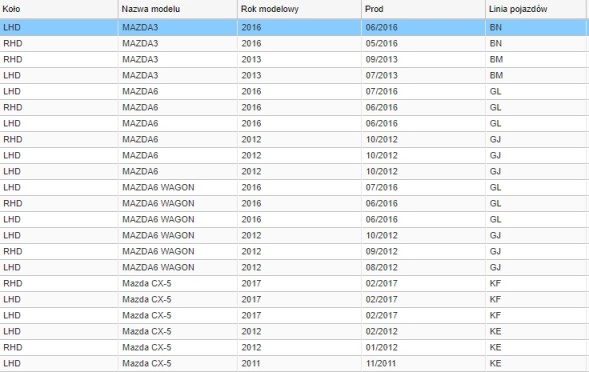Click the 02/2012 production date cell
The image size is (589, 372).
tap(381, 331)
